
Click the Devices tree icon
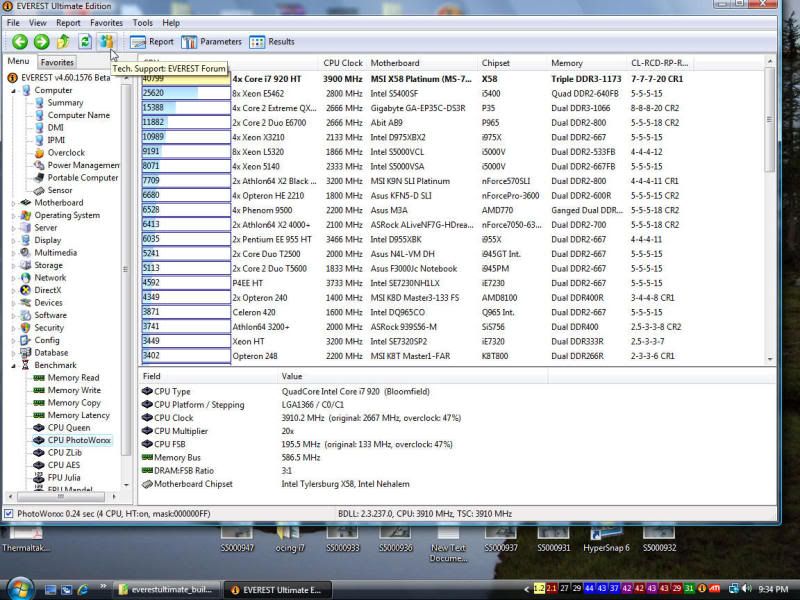tap(26, 303)
